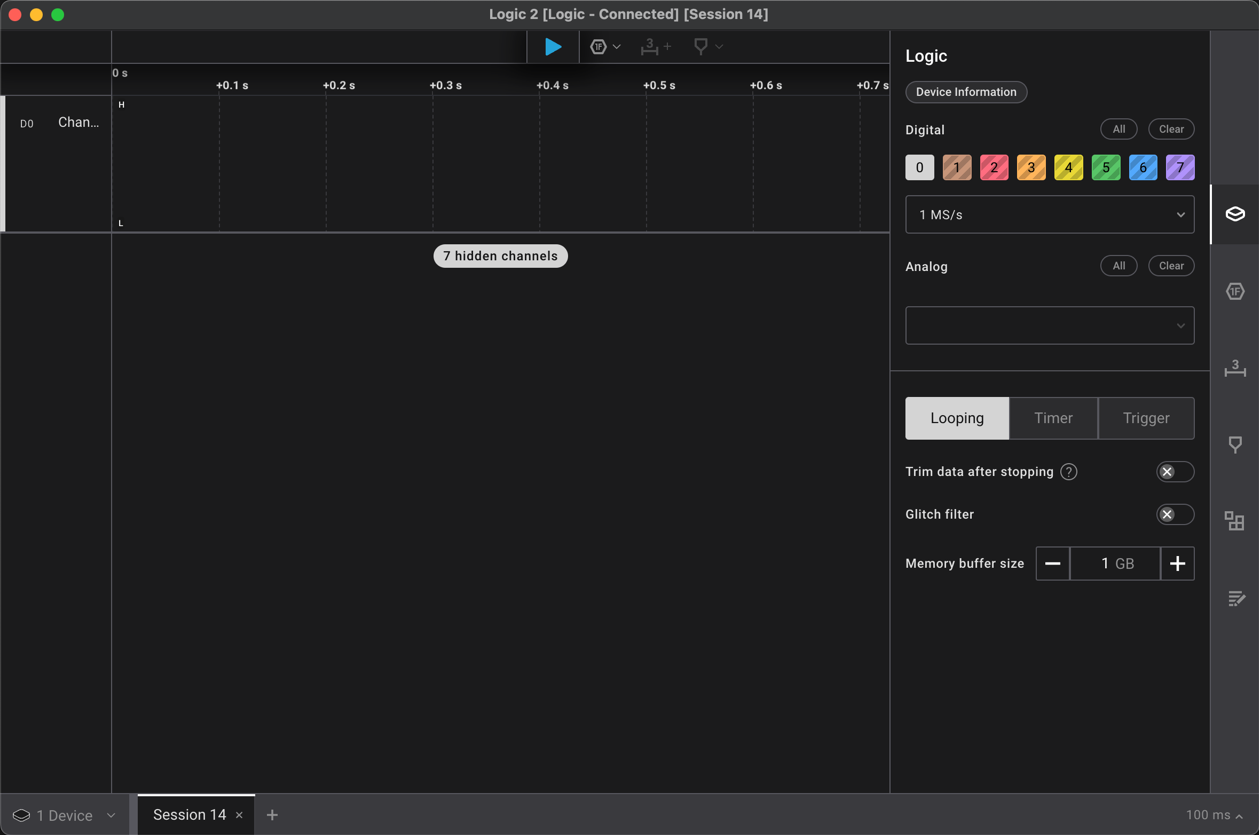The image size is (1259, 835).
Task: Toggle digital channel 1
Action: pos(957,167)
